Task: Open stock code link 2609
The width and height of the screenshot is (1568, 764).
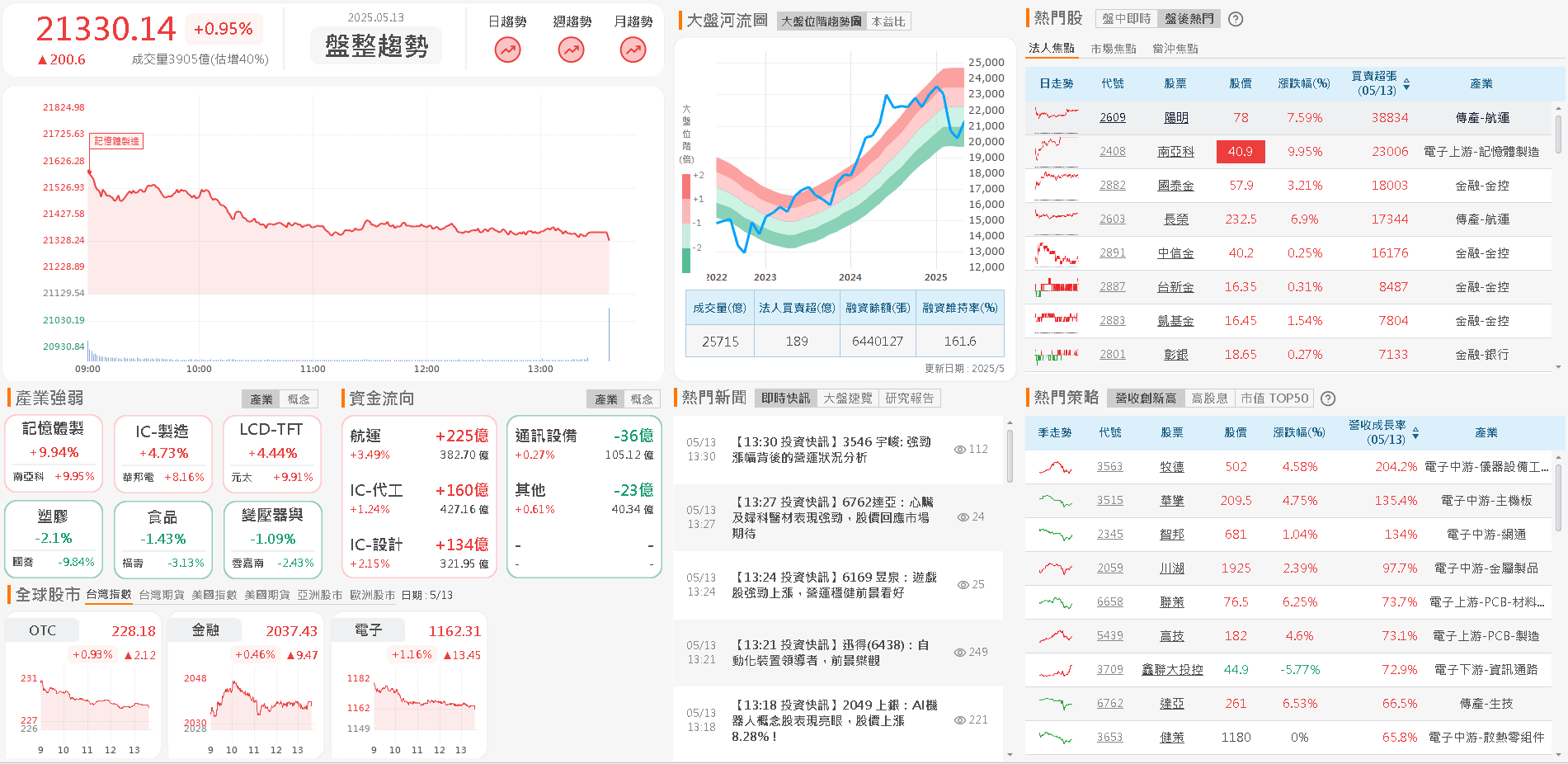Action: pos(1113,118)
